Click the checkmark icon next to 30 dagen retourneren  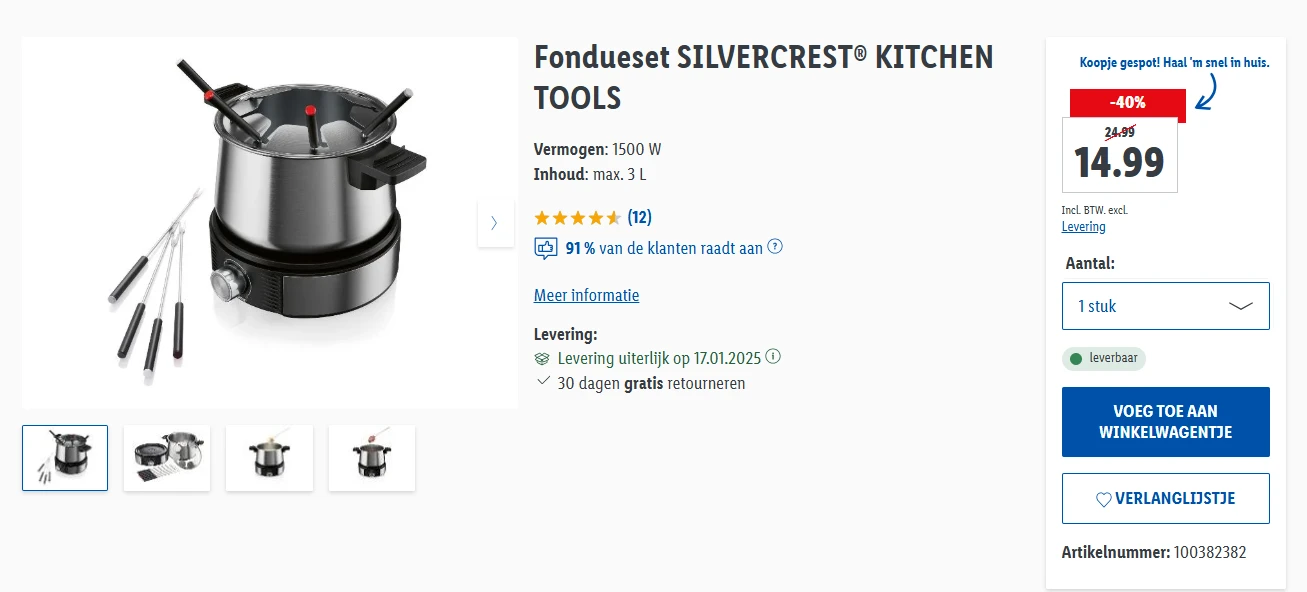541,383
